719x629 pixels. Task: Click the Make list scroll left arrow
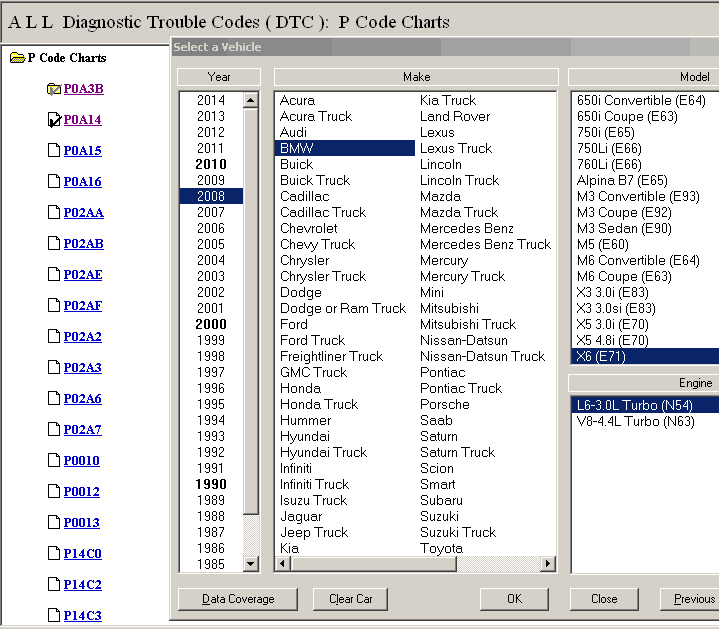[282, 563]
